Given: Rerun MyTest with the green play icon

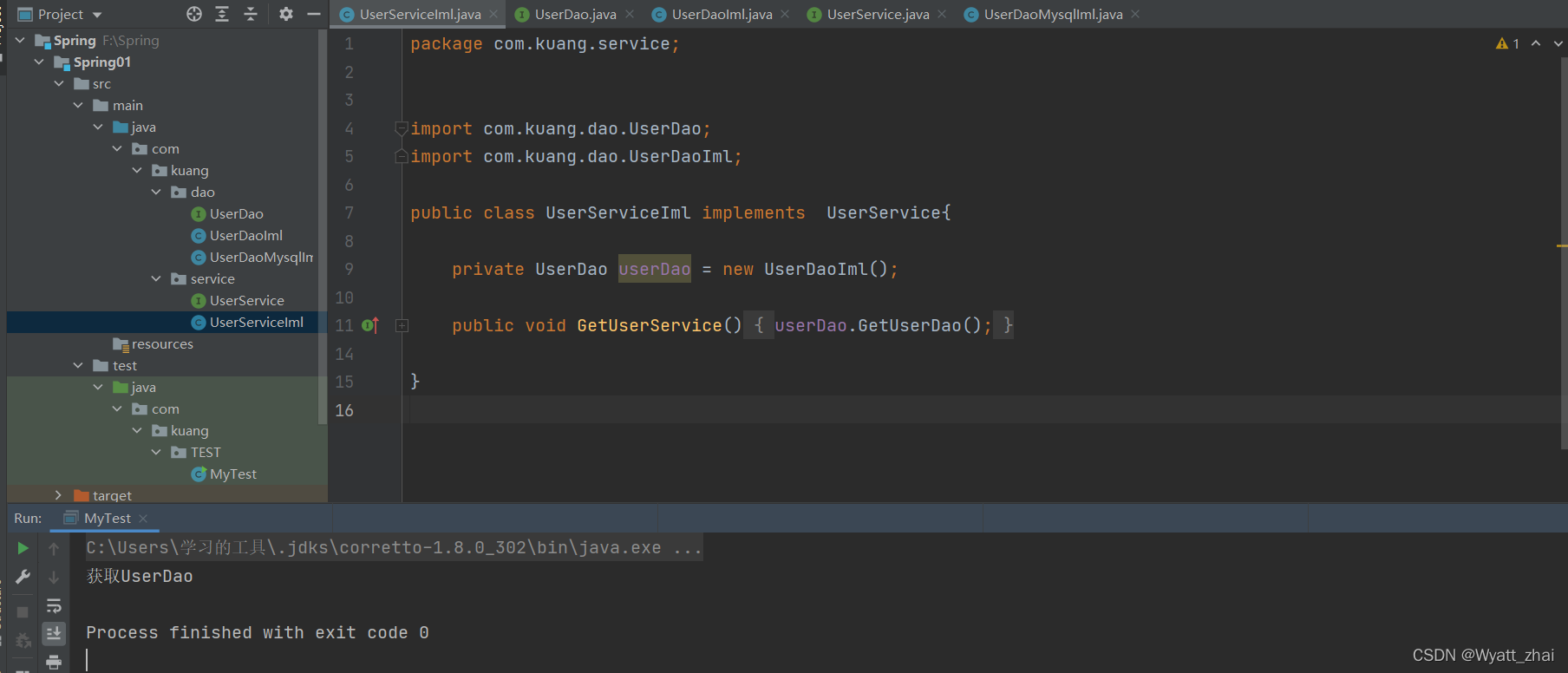Looking at the screenshot, I should [x=23, y=548].
